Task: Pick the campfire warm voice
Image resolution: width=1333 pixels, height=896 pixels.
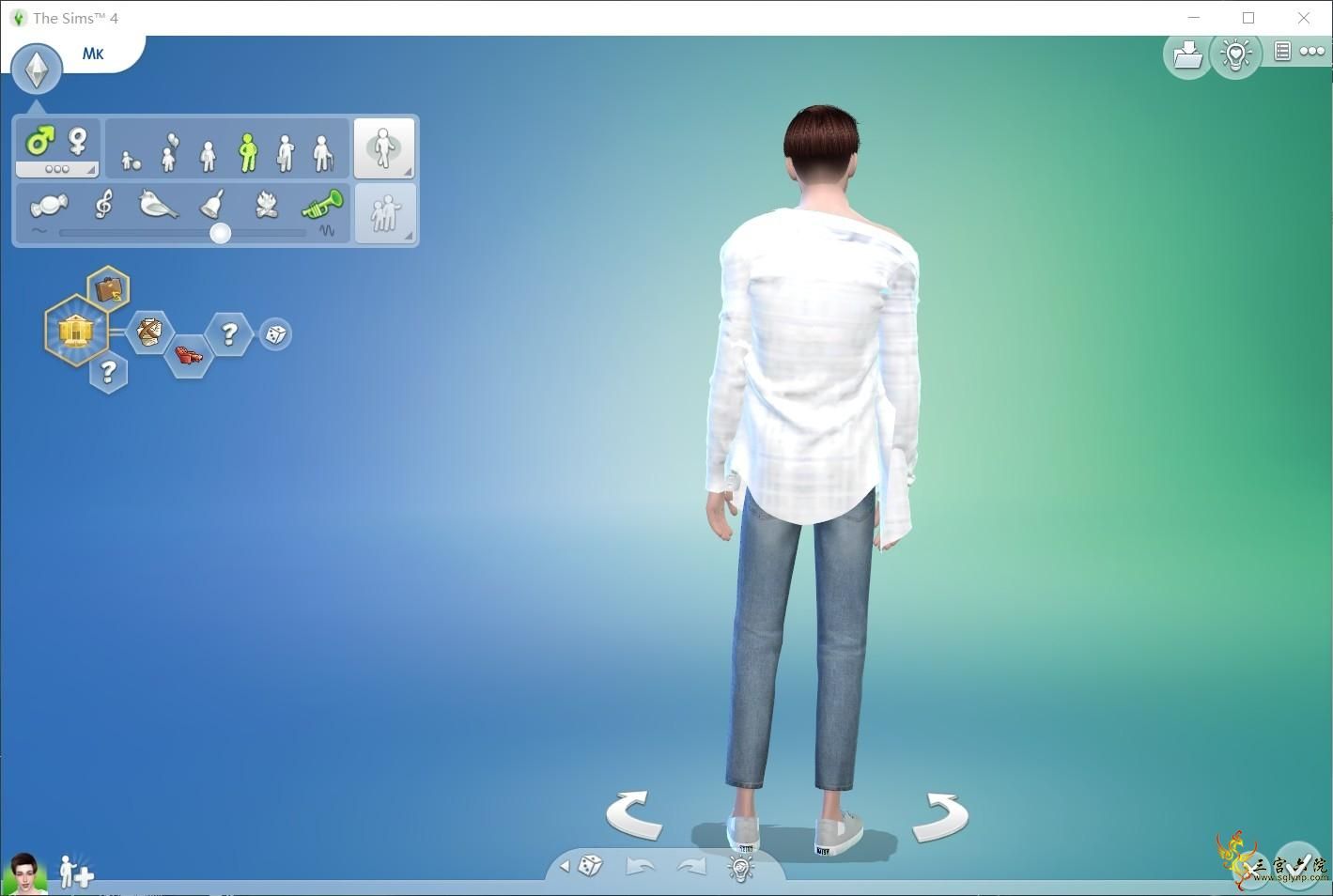Action: [x=267, y=204]
